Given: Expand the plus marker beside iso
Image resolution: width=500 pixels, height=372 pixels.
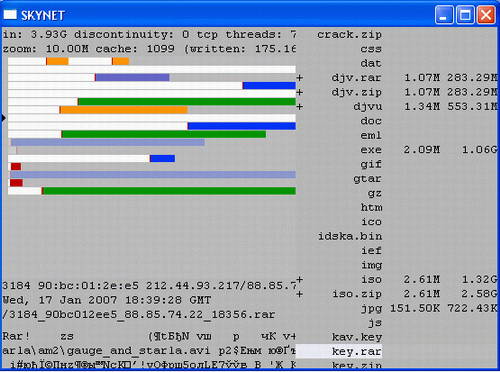Looking at the screenshot, I should click(x=300, y=279).
